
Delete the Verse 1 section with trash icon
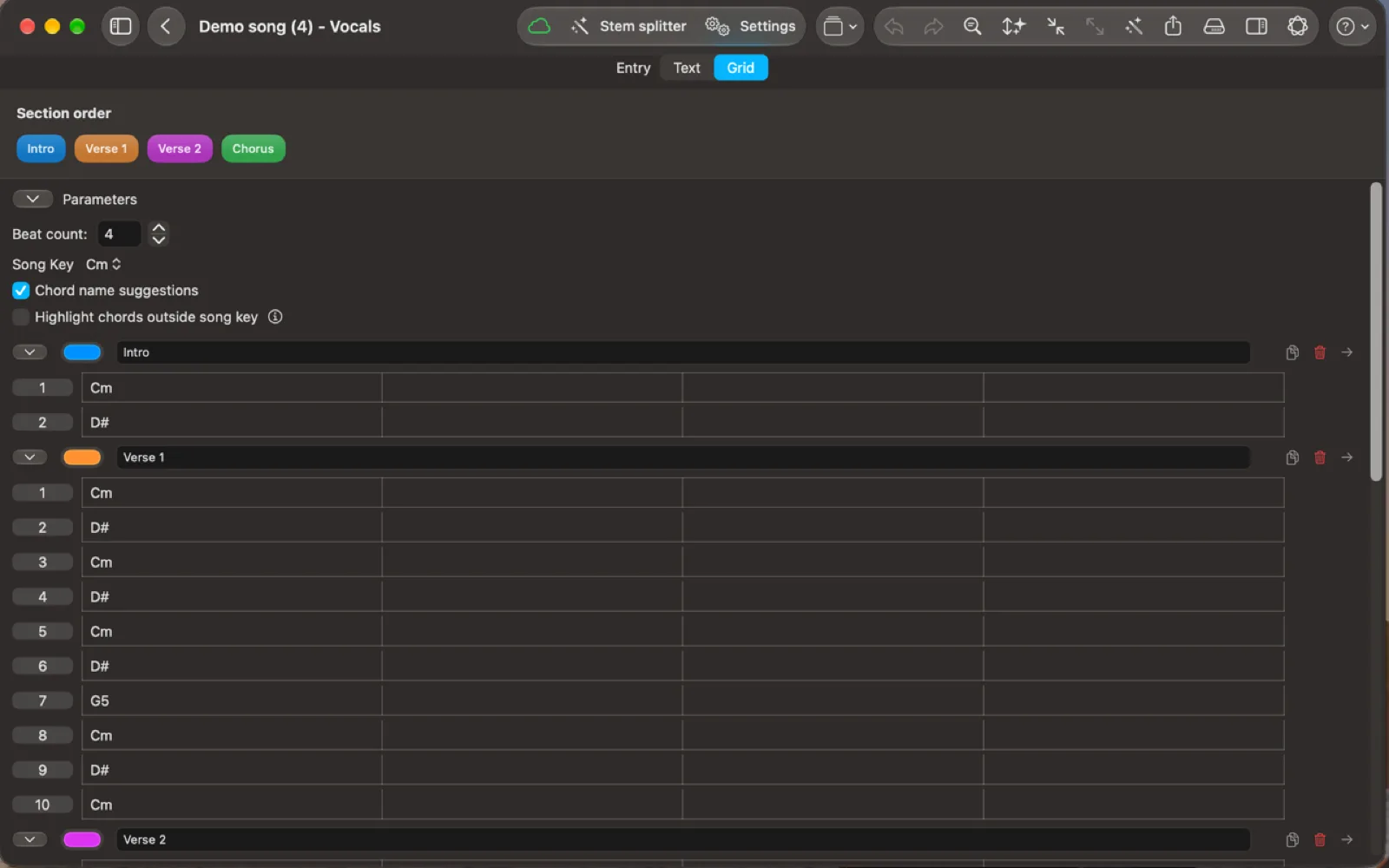pyautogui.click(x=1320, y=457)
